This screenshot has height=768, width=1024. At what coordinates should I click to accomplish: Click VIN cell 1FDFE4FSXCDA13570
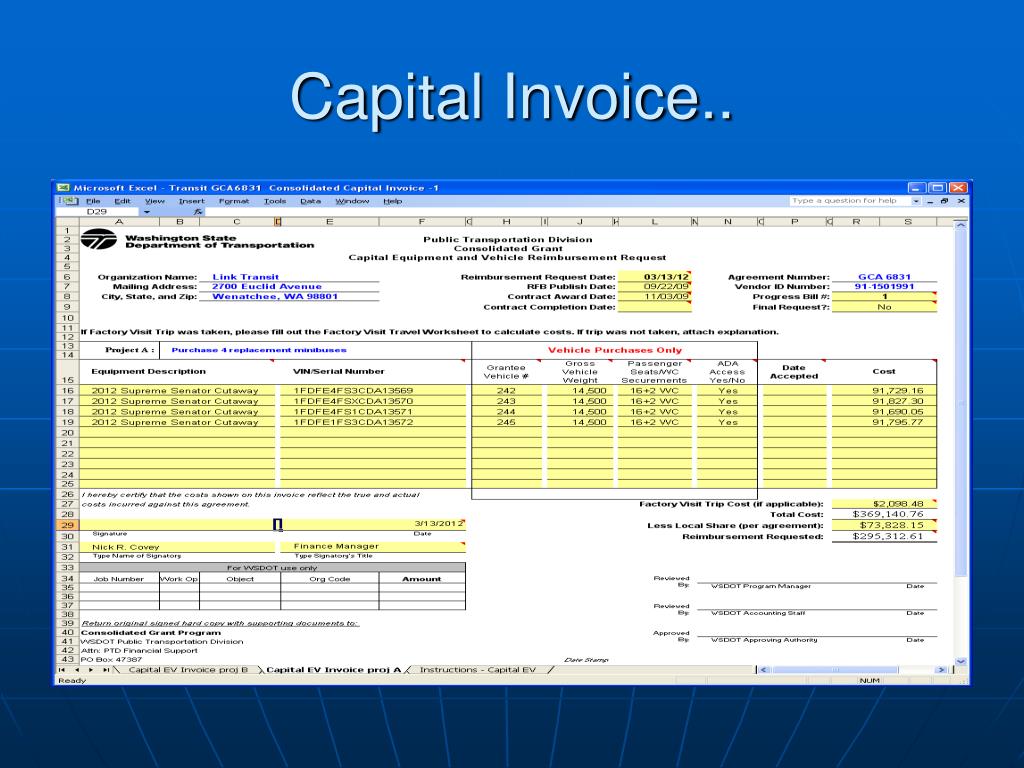pyautogui.click(x=373, y=401)
